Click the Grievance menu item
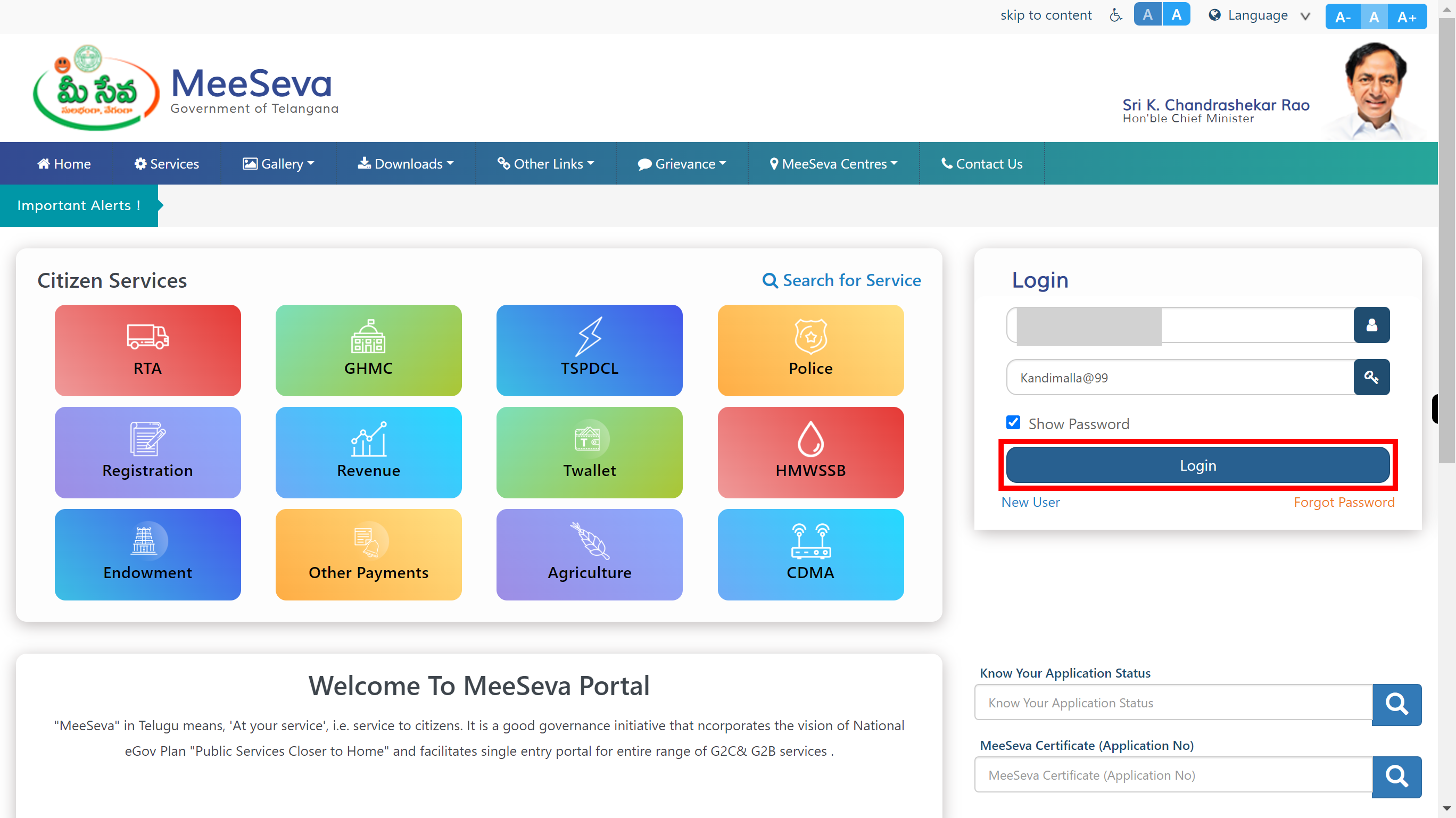This screenshot has height=818, width=1456. pos(683,164)
